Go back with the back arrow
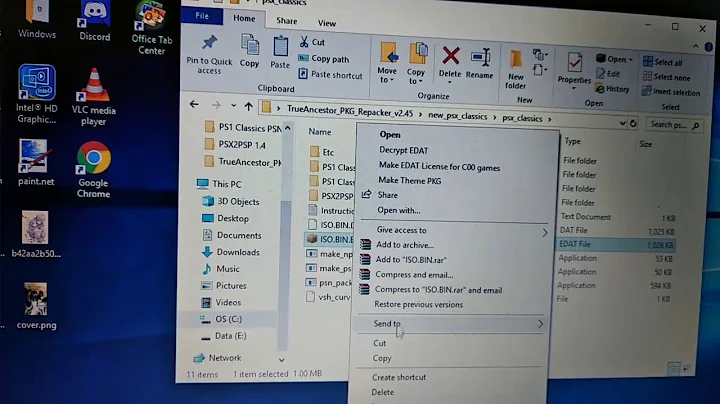 pyautogui.click(x=194, y=104)
